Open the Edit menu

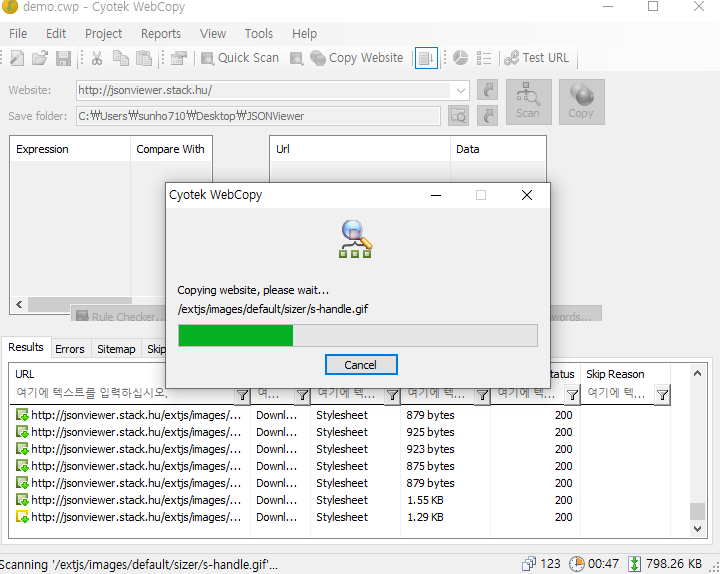[x=56, y=34]
